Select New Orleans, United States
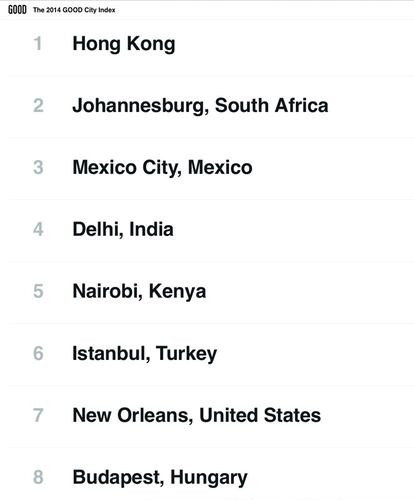Image resolution: width=414 pixels, height=500 pixels. point(197,415)
